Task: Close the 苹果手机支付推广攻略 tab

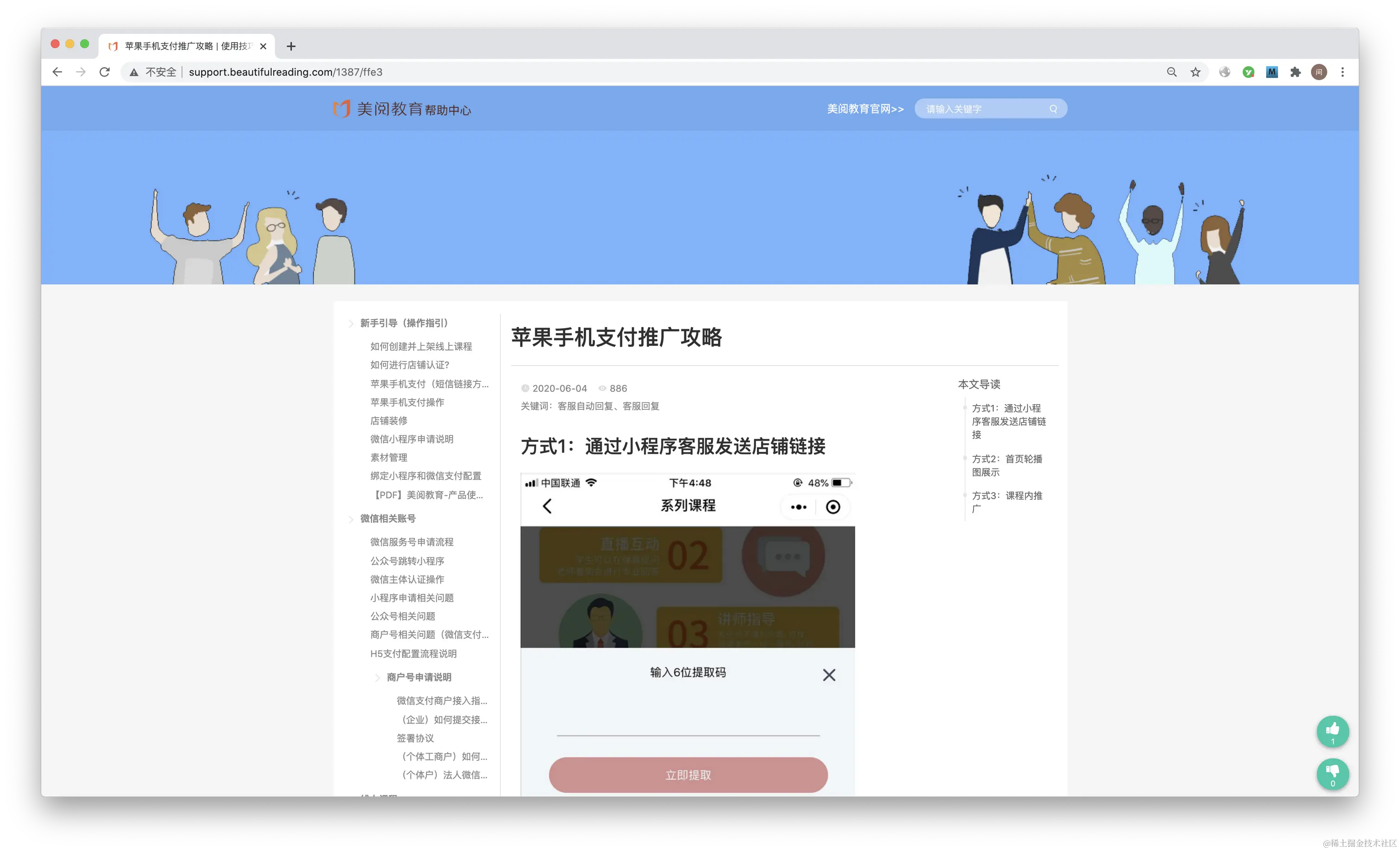Action: coord(263,46)
